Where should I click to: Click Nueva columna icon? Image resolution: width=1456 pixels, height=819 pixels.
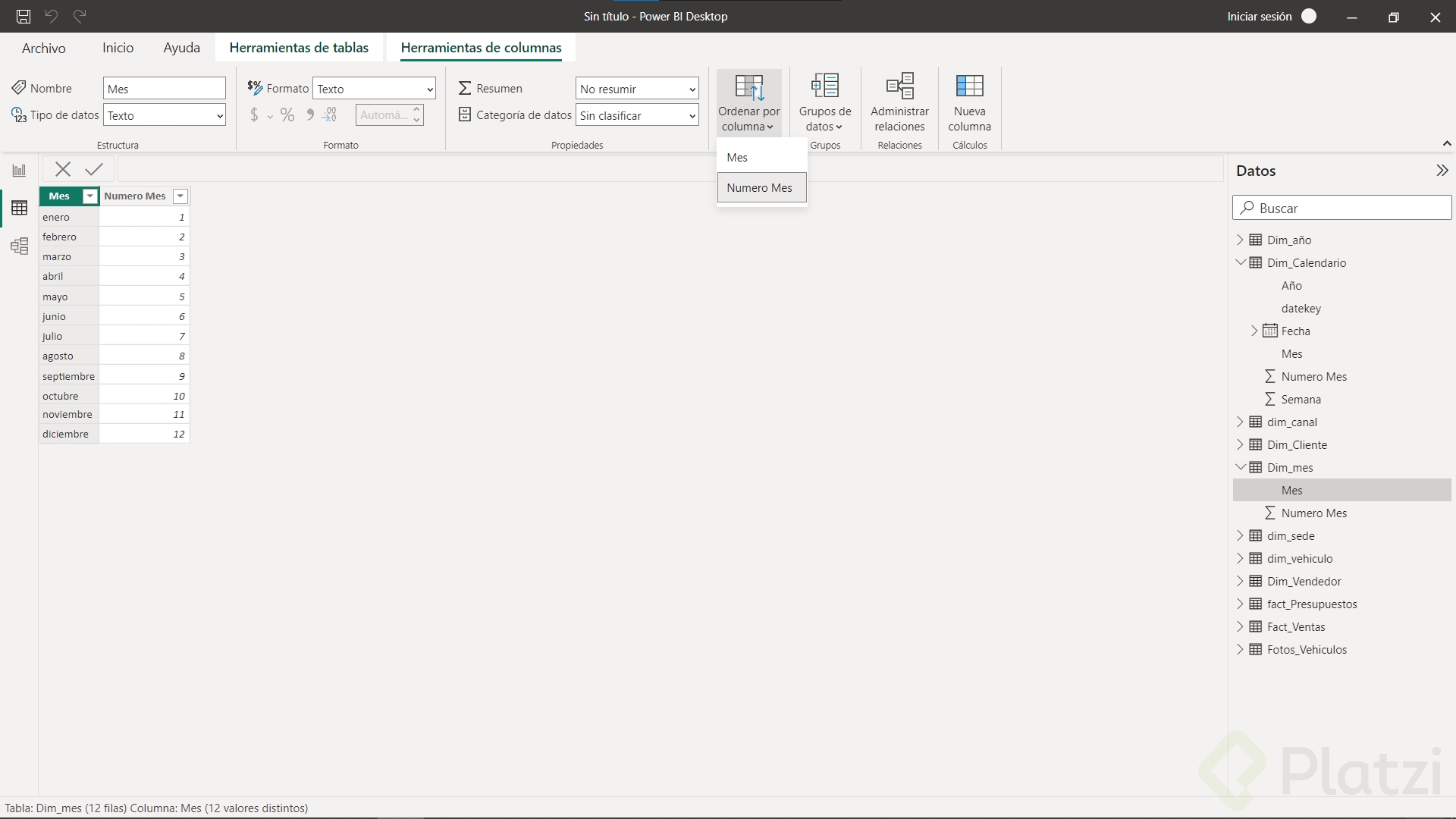970,86
